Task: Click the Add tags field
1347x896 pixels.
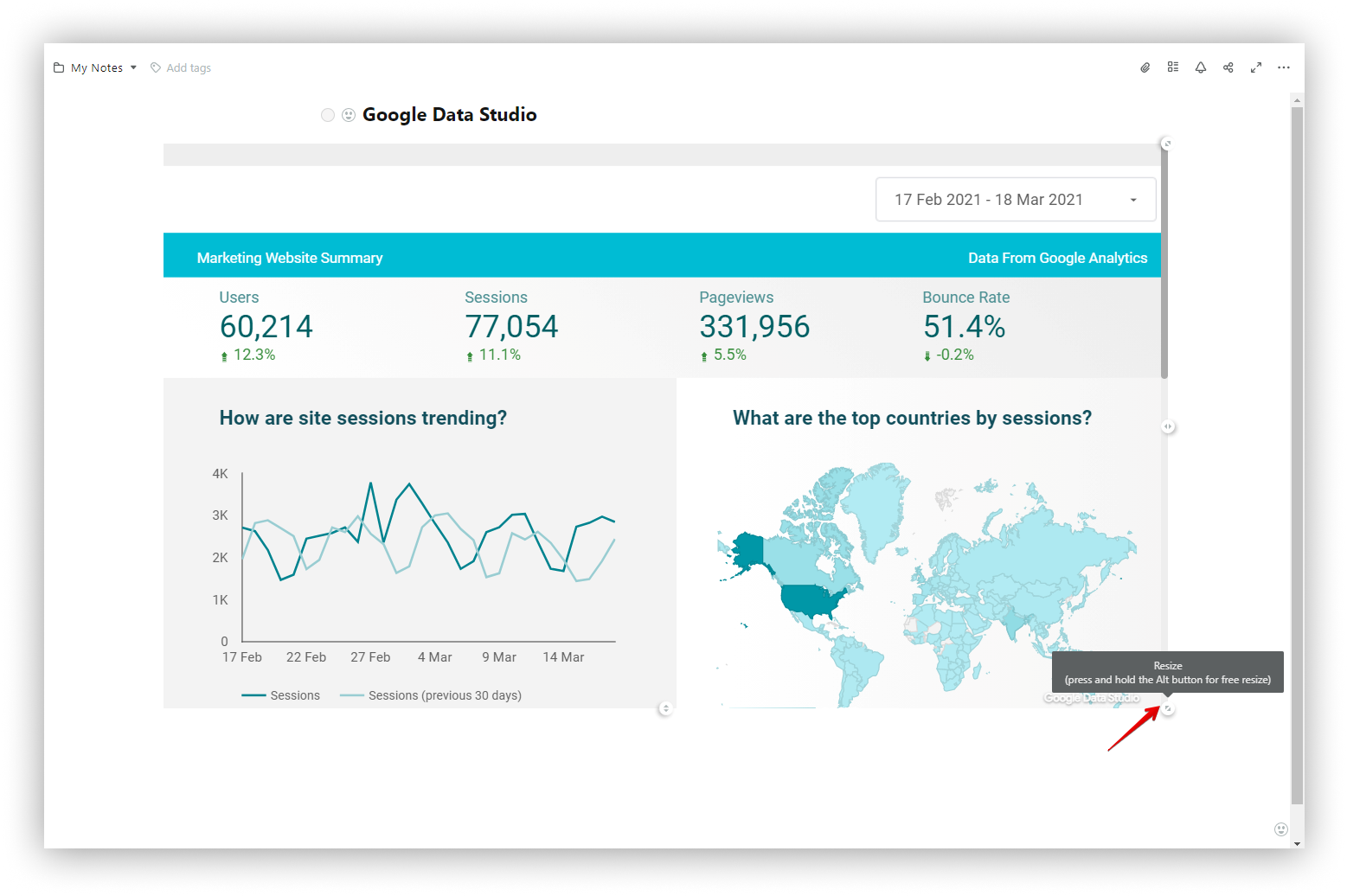Action: click(189, 67)
